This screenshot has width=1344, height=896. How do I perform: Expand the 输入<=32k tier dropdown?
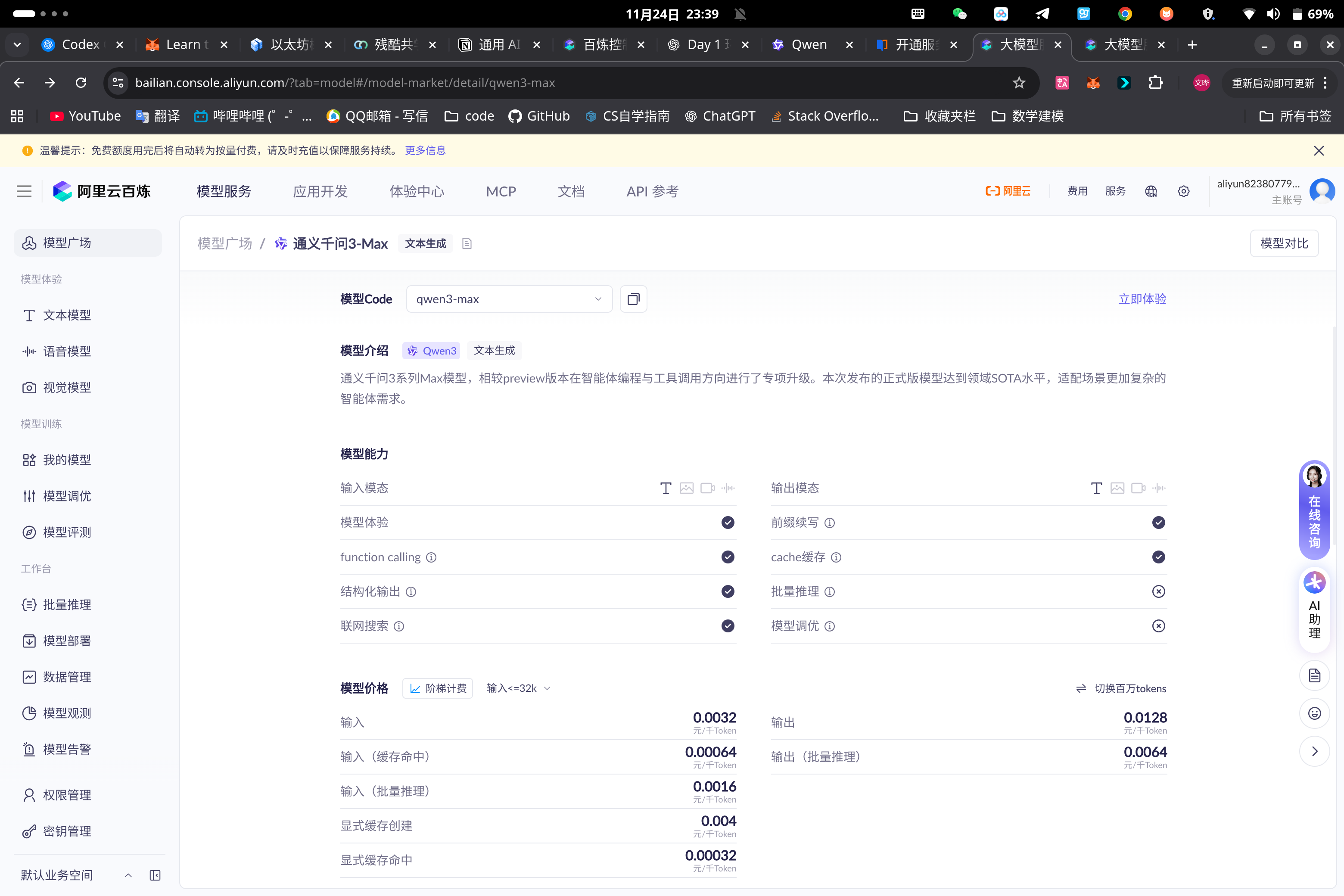[x=518, y=688]
